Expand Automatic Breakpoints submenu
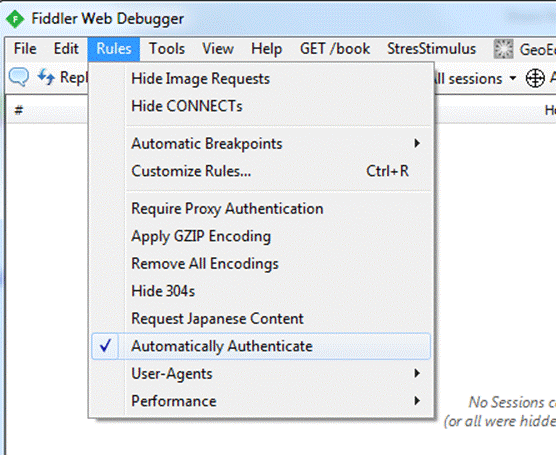Viewport: 556px width, 455px height. pos(261,144)
